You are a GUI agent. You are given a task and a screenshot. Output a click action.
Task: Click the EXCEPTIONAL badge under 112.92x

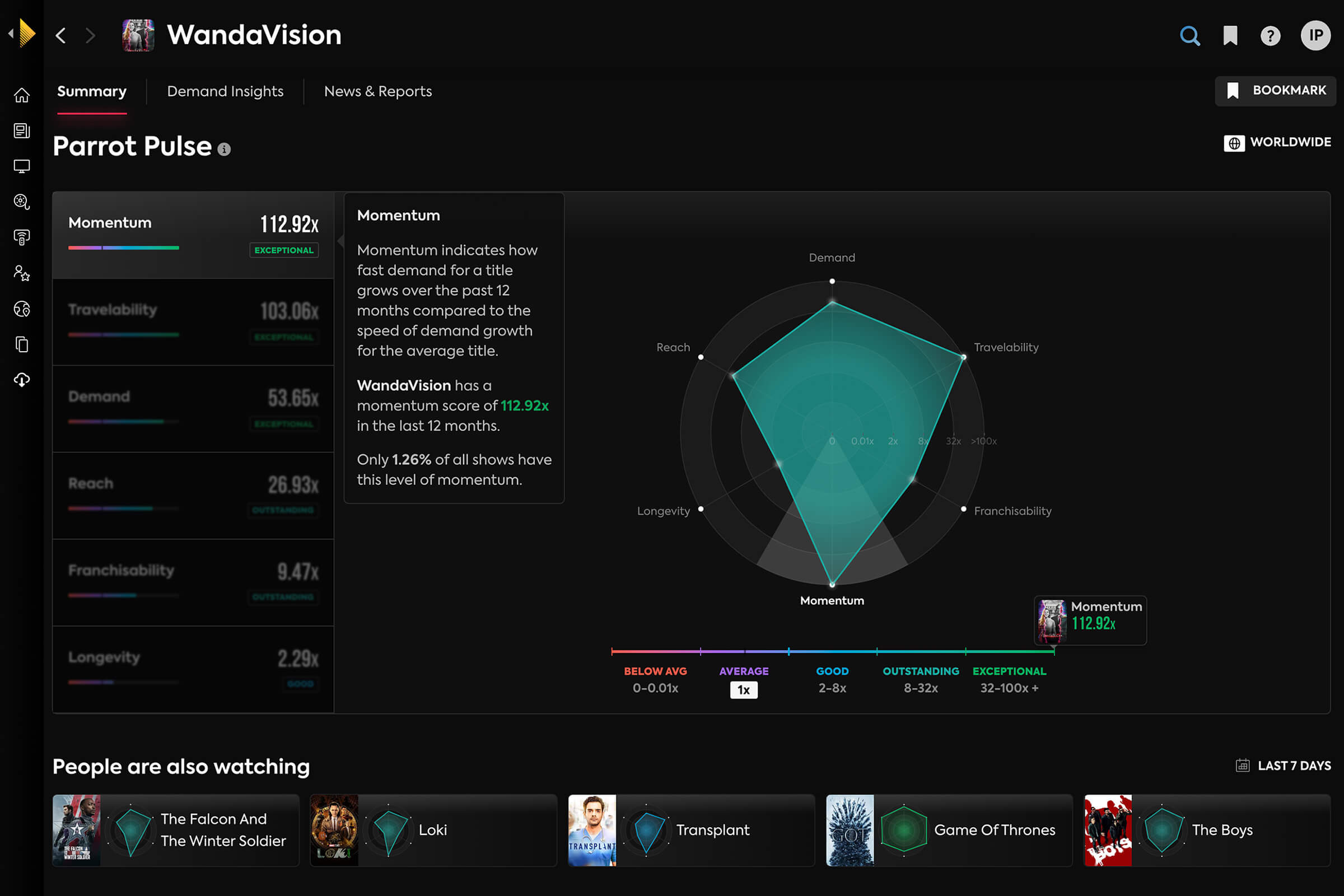tap(284, 250)
